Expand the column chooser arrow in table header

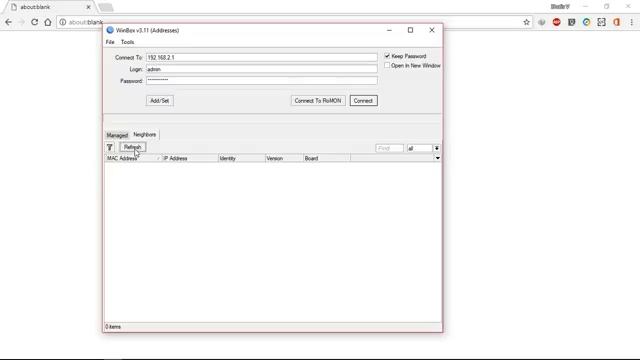coord(438,158)
